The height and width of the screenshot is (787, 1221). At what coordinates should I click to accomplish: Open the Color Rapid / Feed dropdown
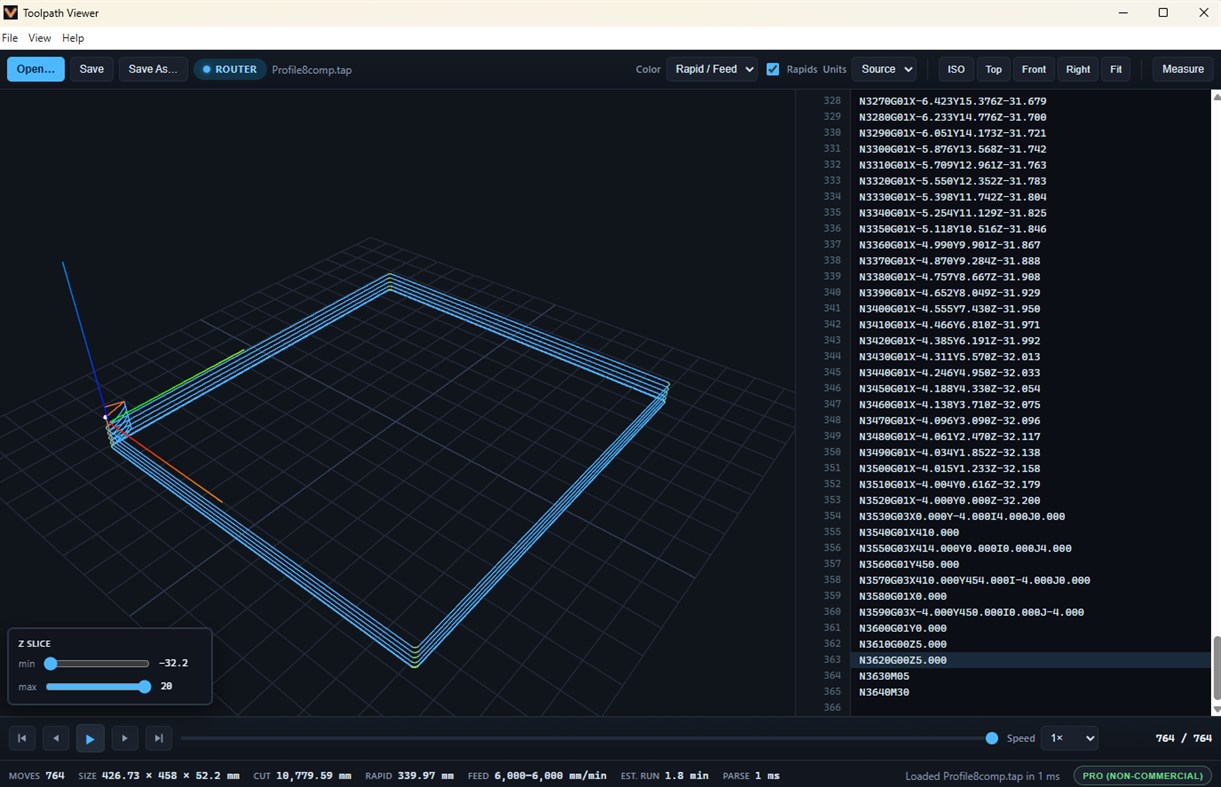711,69
